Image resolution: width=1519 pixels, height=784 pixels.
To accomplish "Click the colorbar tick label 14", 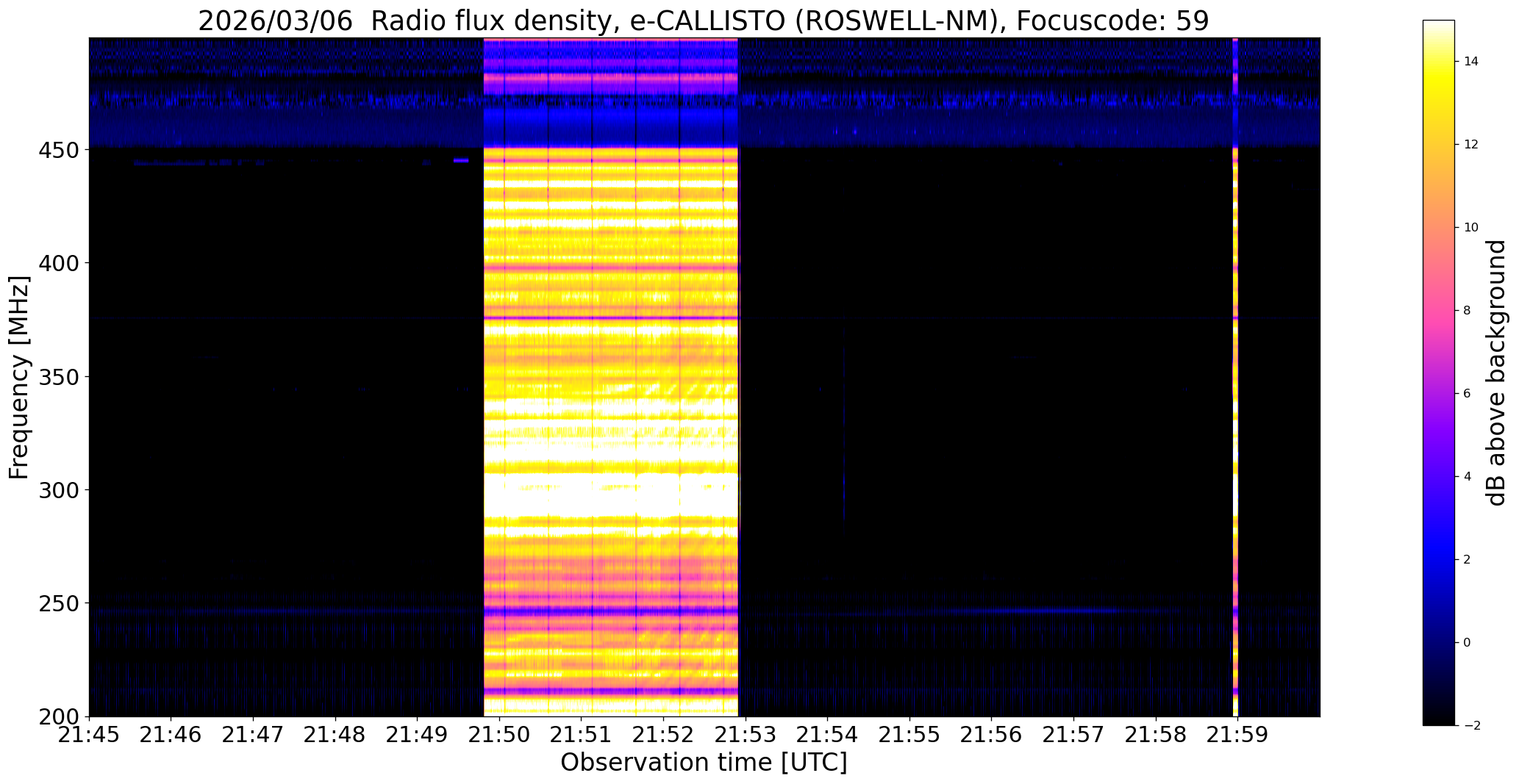I will coord(1471,61).
